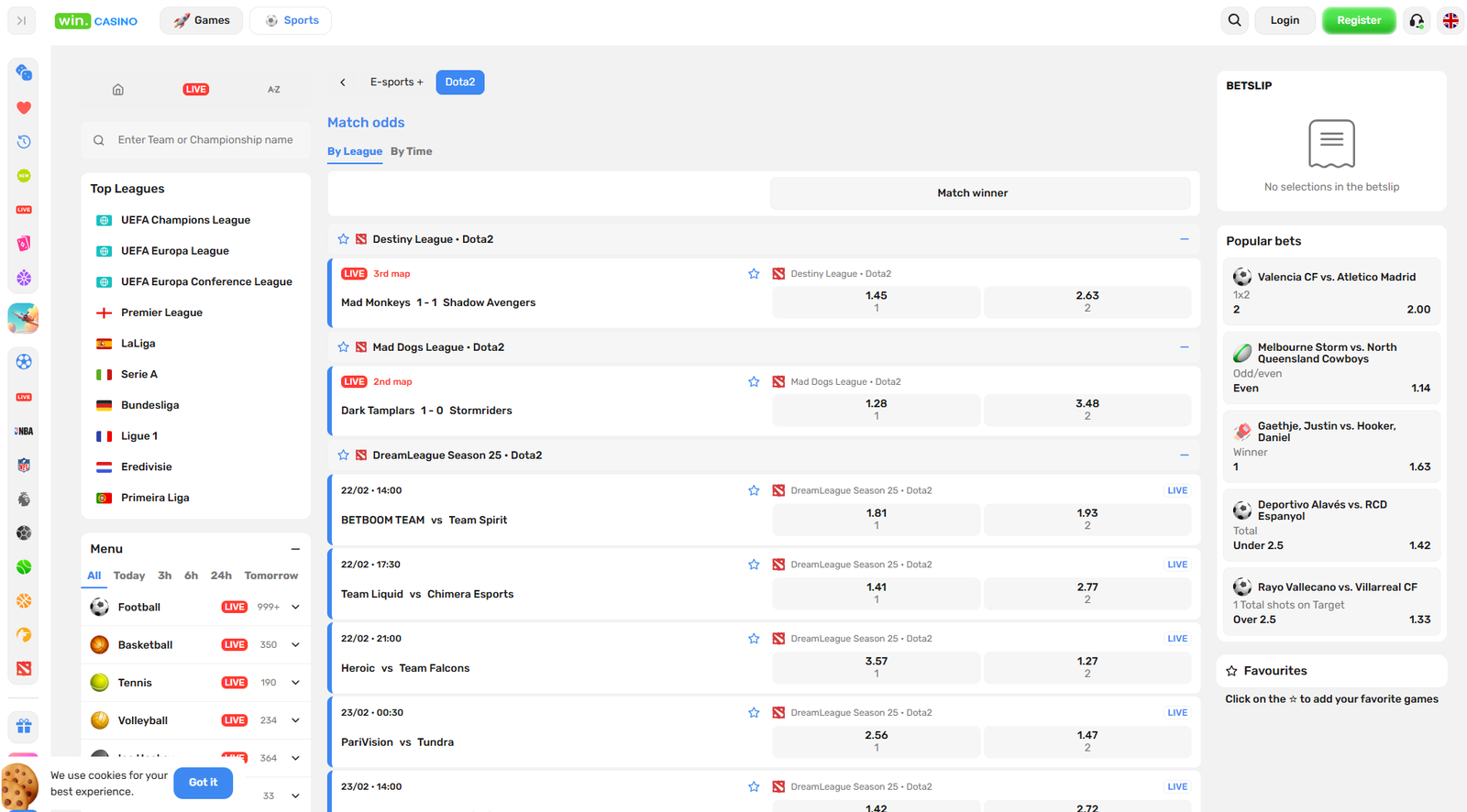This screenshot has height=812, width=1467.
Task: Click the home icon in sports panel
Action: click(118, 90)
